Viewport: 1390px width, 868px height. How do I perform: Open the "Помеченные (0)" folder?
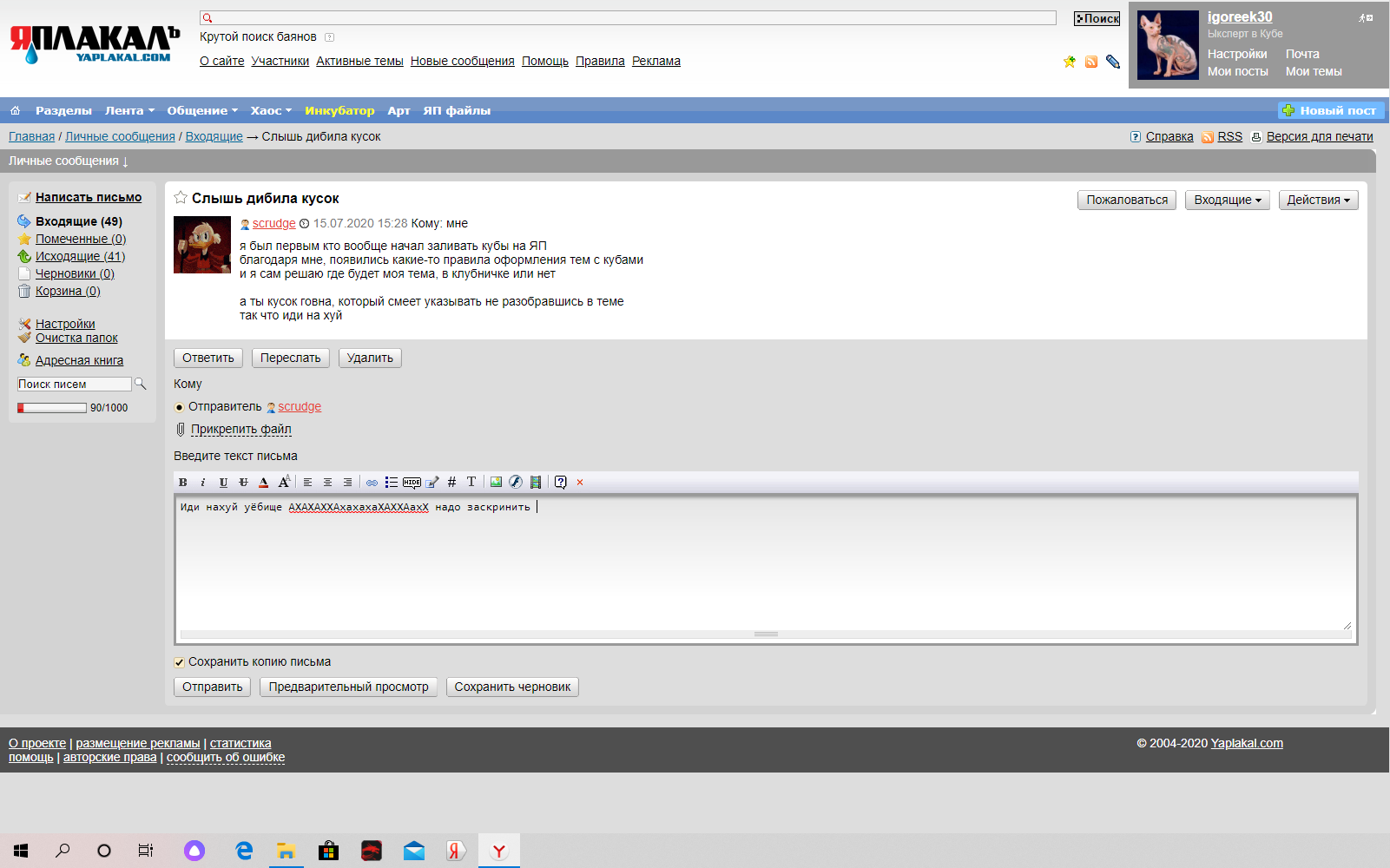click(x=81, y=239)
